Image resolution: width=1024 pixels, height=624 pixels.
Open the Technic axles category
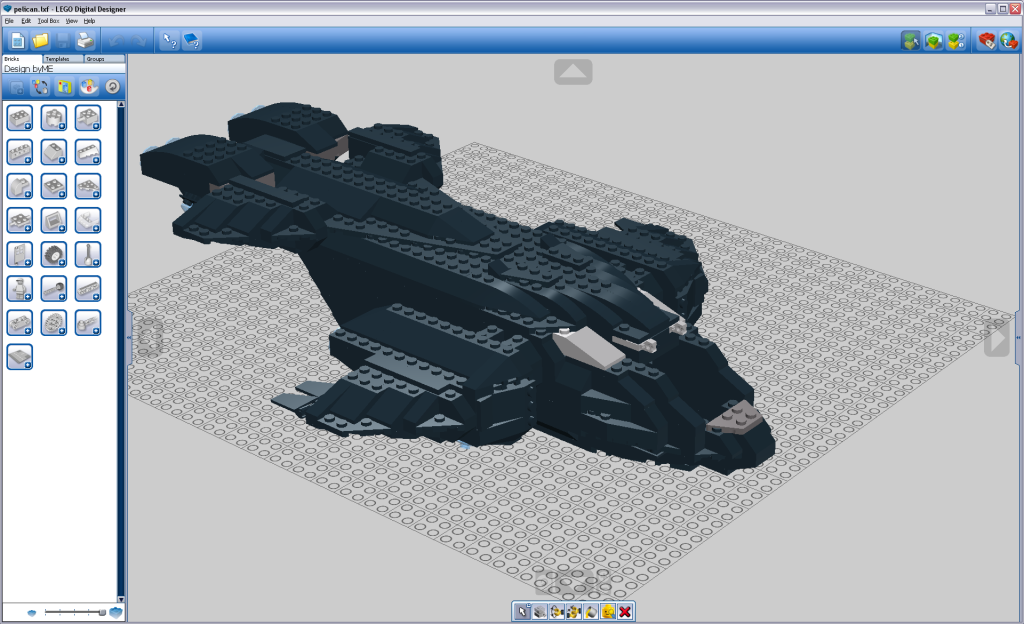[54, 289]
